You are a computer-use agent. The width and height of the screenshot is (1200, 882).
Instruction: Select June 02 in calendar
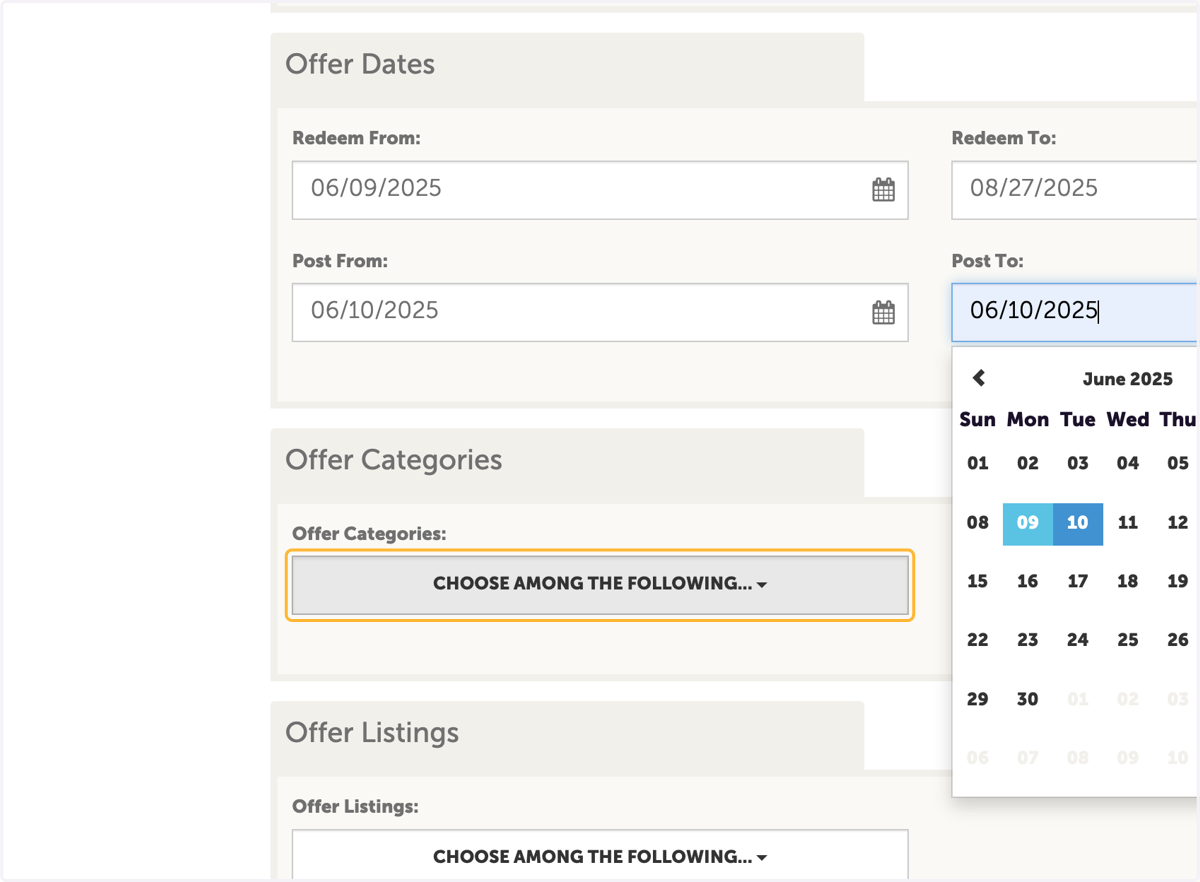coord(1028,463)
